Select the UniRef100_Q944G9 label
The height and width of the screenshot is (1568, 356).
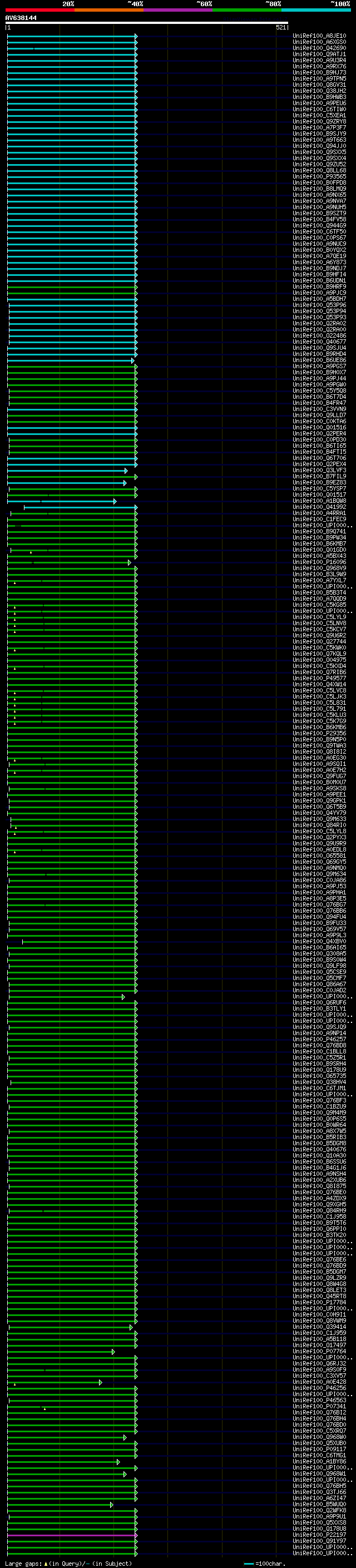point(319,226)
